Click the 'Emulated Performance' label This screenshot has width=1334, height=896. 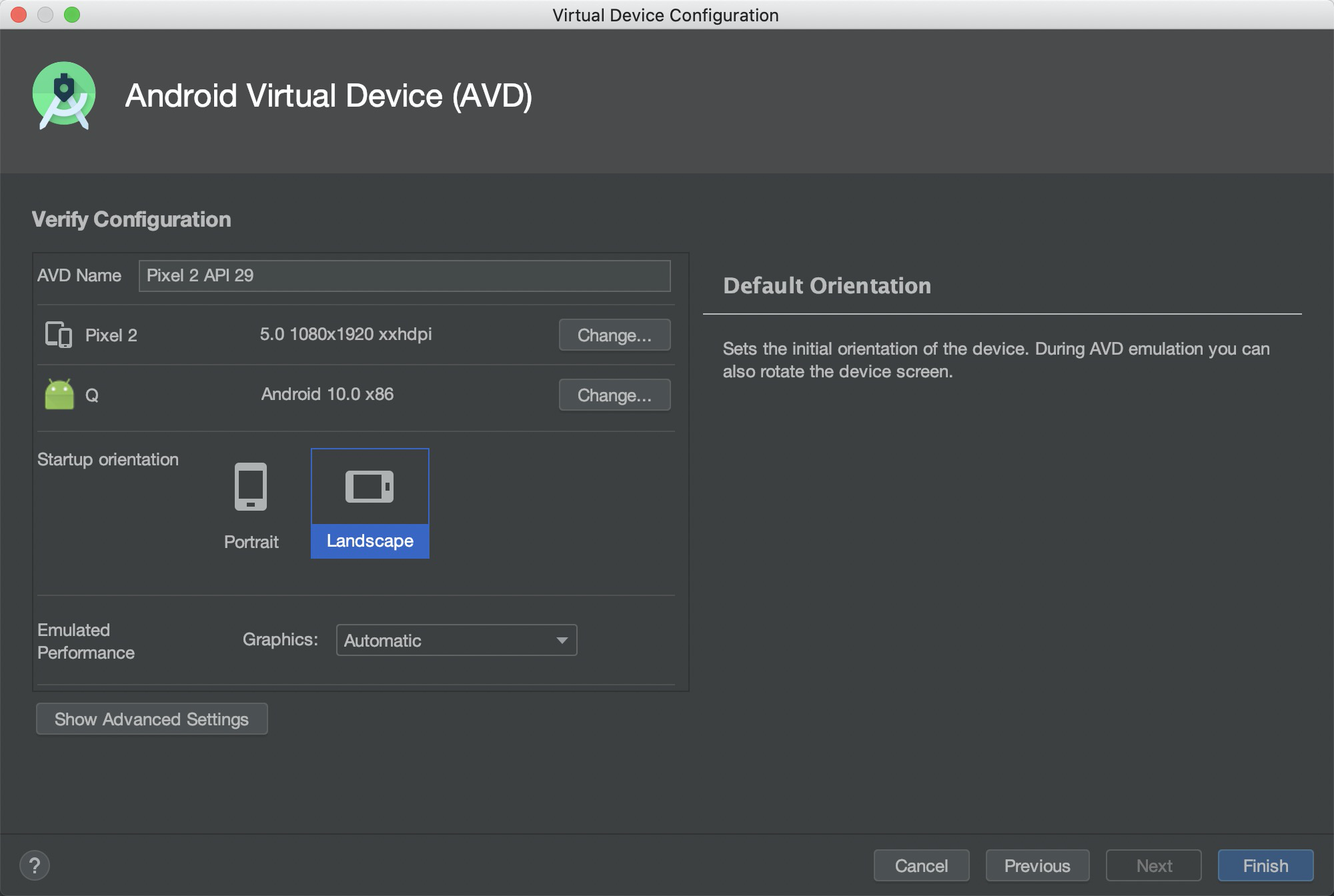[x=86, y=641]
